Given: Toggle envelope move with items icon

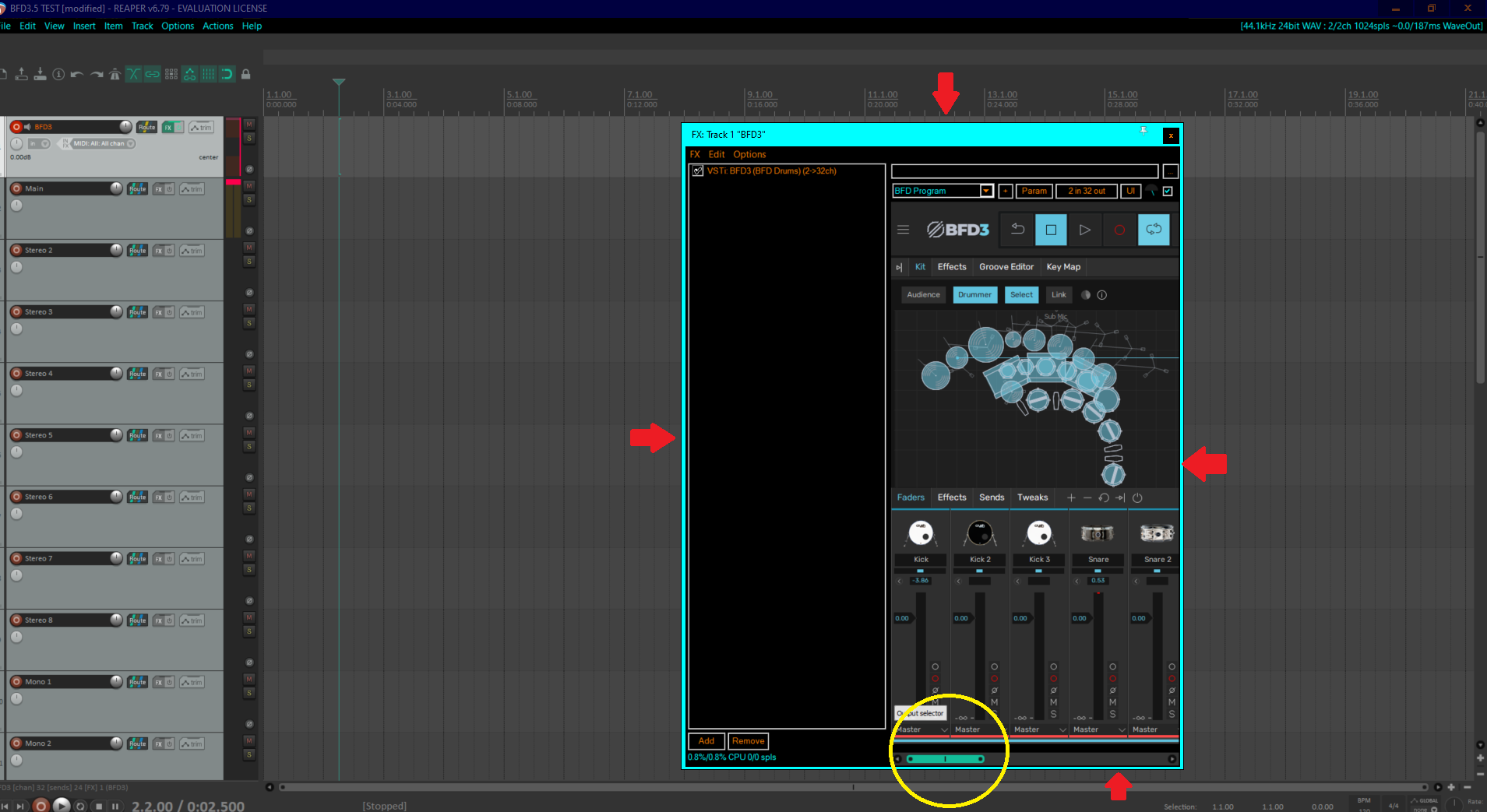Looking at the screenshot, I should (x=190, y=74).
